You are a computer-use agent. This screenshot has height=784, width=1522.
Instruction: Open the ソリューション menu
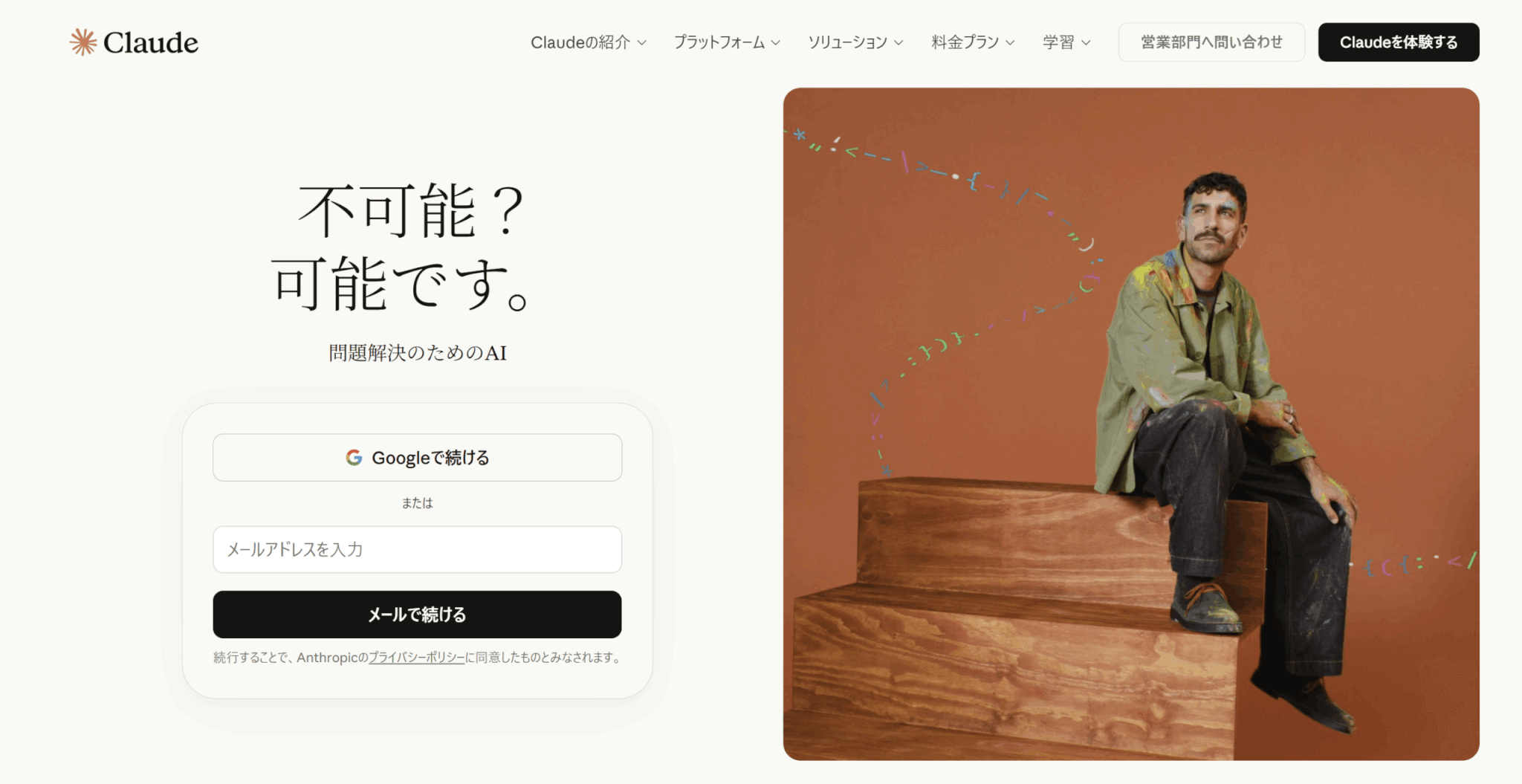pyautogui.click(x=855, y=42)
